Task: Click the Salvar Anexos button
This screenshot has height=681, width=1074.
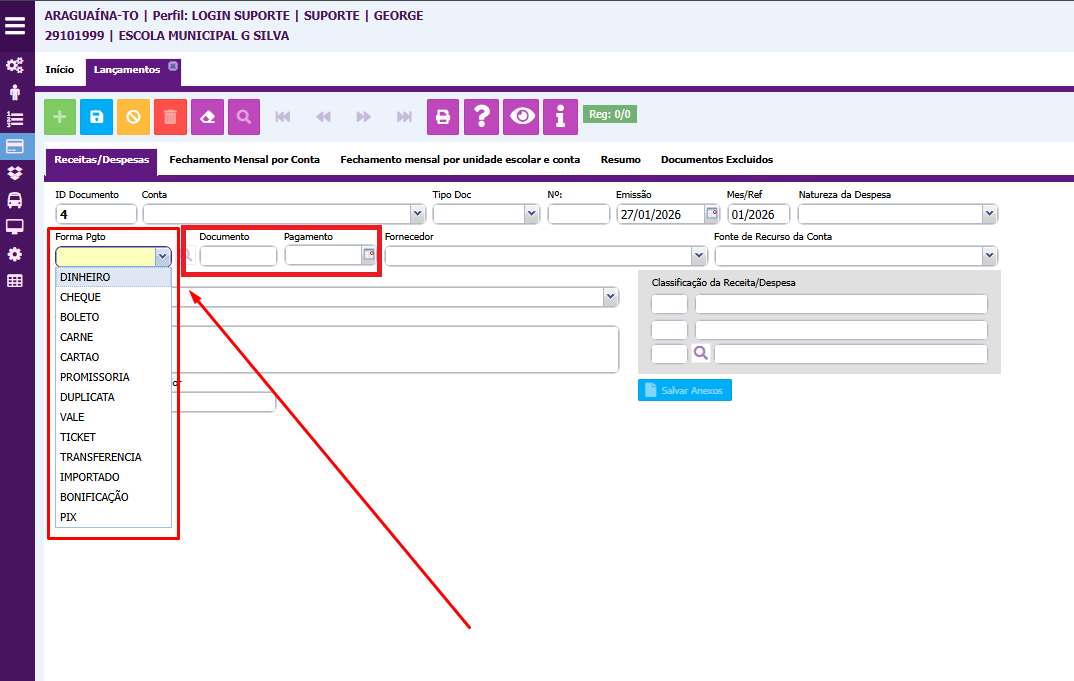Action: point(685,390)
